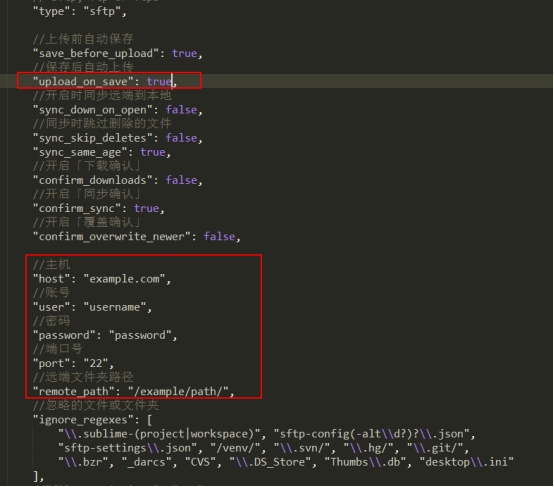The height and width of the screenshot is (487, 554).
Task: Click the "sftp" type value
Action: (x=102, y=11)
